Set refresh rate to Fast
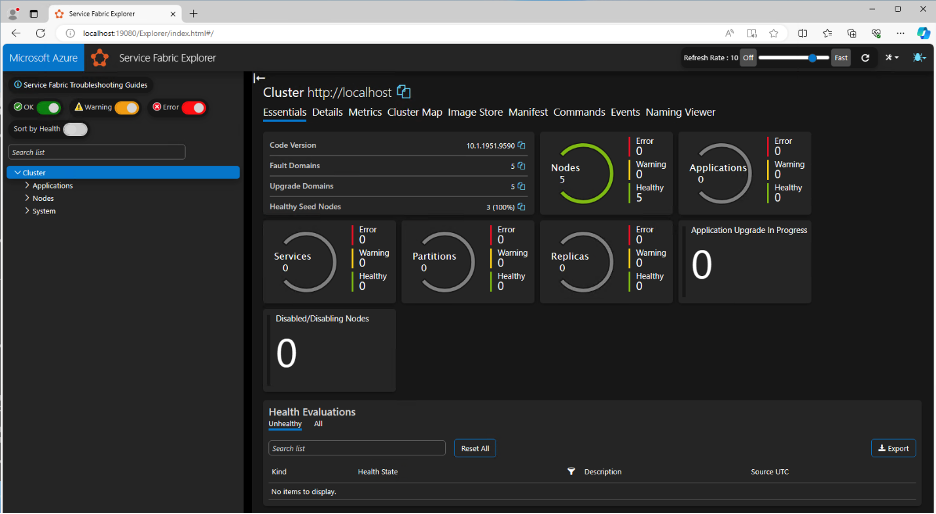936x514 pixels. (840, 58)
